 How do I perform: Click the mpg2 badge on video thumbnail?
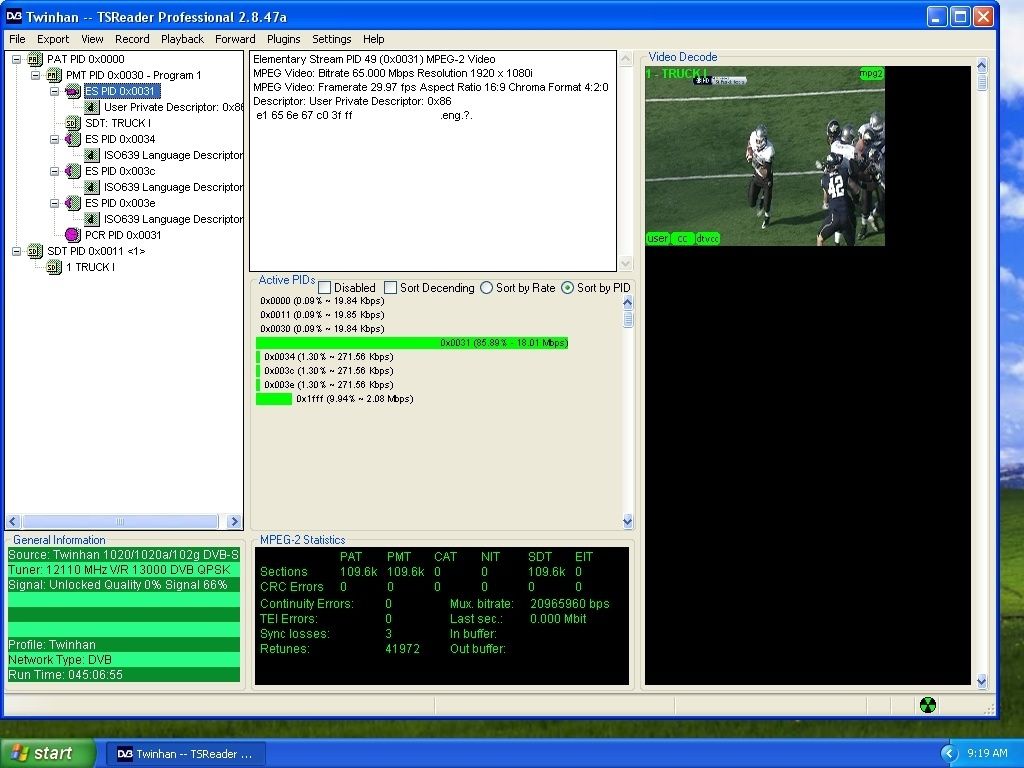871,73
